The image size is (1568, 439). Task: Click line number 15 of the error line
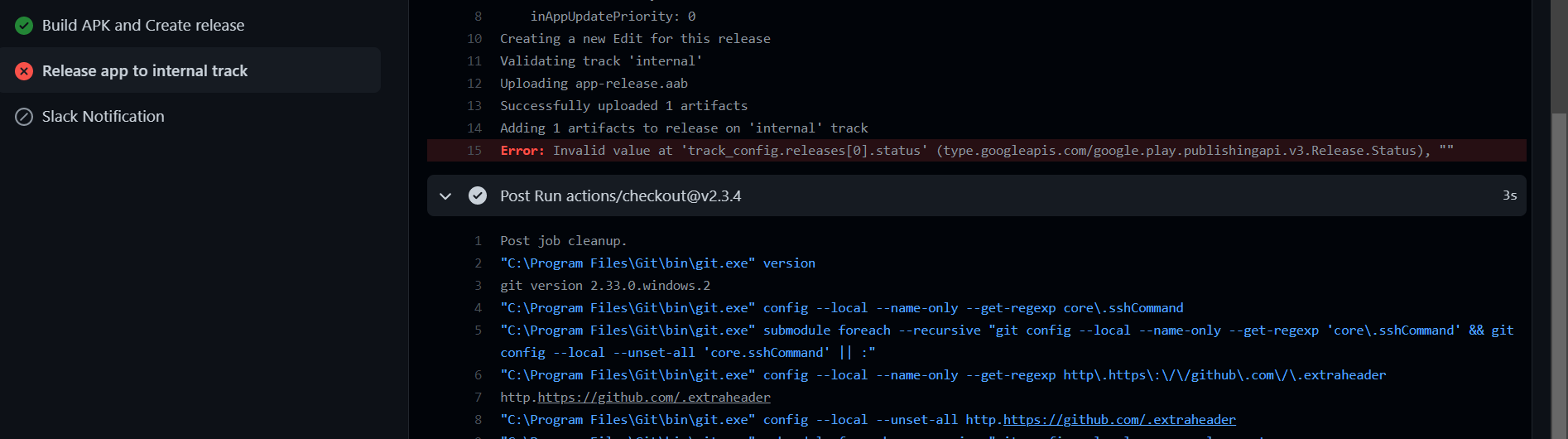tap(474, 151)
